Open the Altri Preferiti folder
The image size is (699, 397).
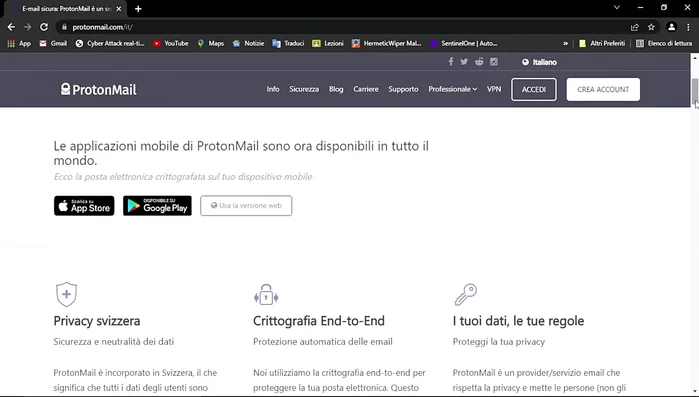tap(602, 43)
